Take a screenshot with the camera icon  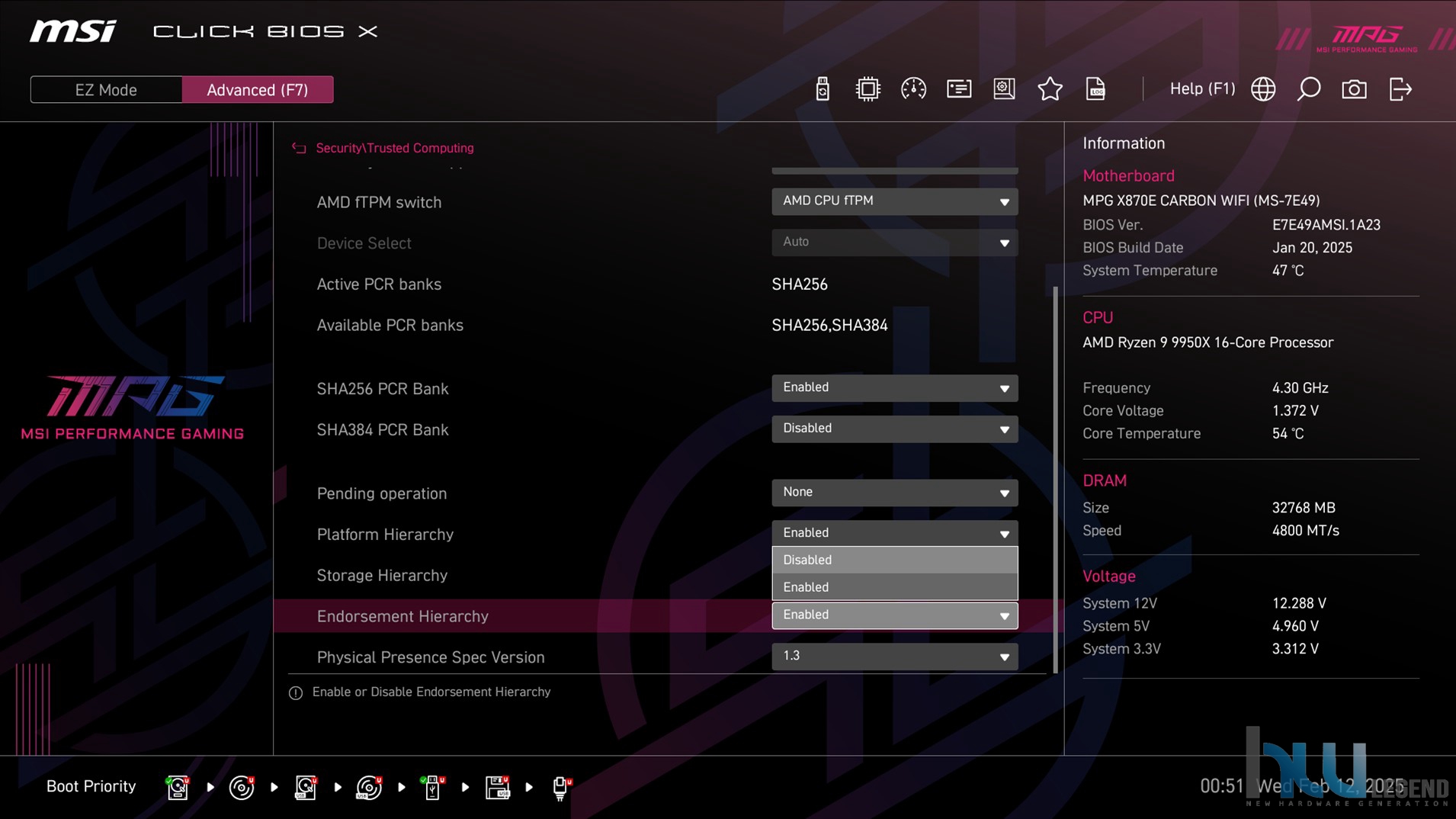click(x=1355, y=89)
